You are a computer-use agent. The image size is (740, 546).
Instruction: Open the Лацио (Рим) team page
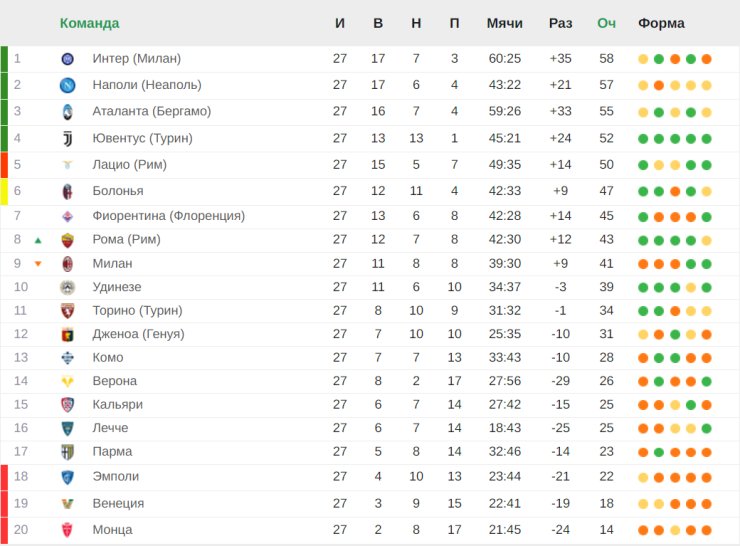(x=129, y=164)
